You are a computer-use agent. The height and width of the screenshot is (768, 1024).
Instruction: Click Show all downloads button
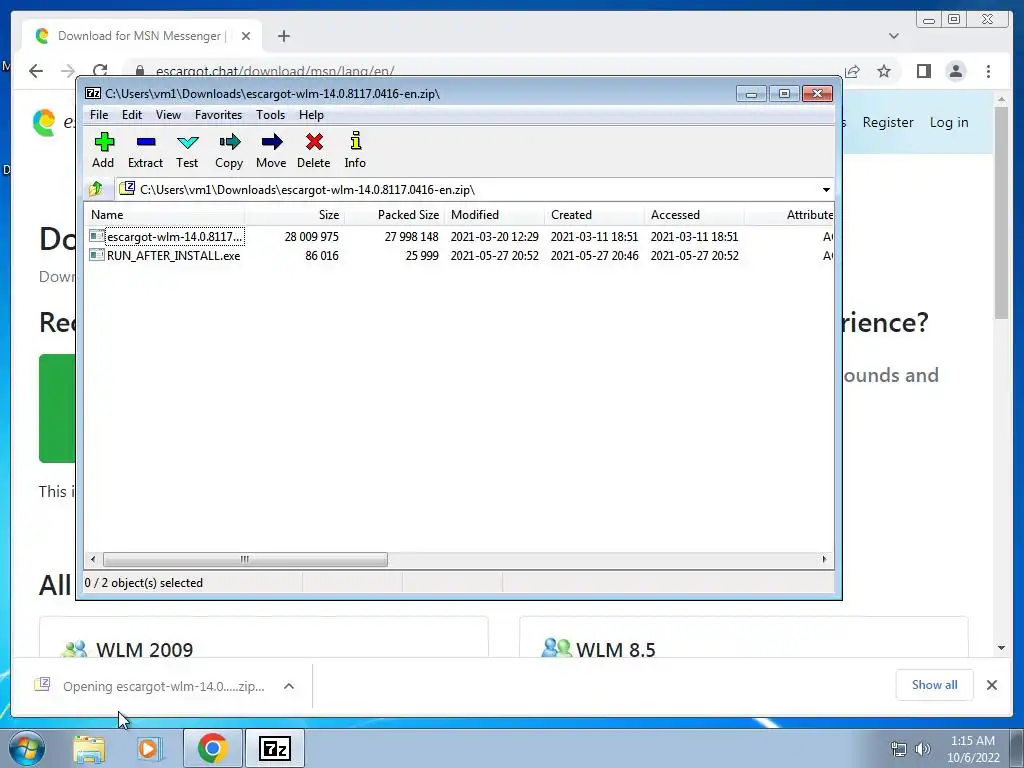[935, 684]
